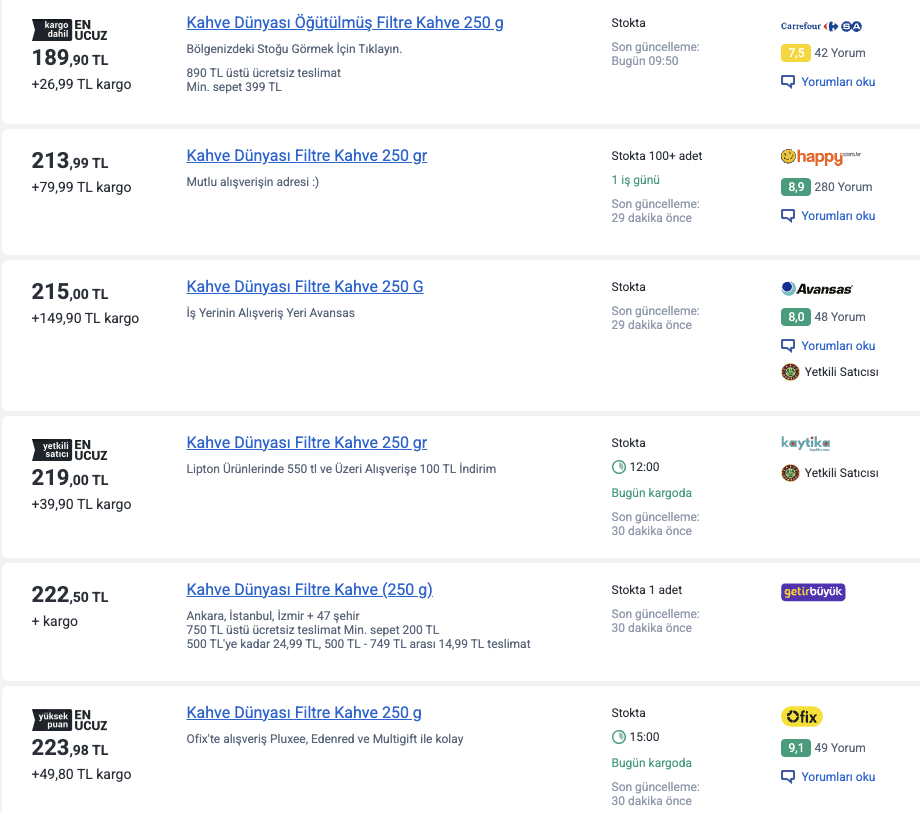920x813 pixels.
Task: Click '+49,80 TL kargo' shipping cost
Action: pos(82,774)
